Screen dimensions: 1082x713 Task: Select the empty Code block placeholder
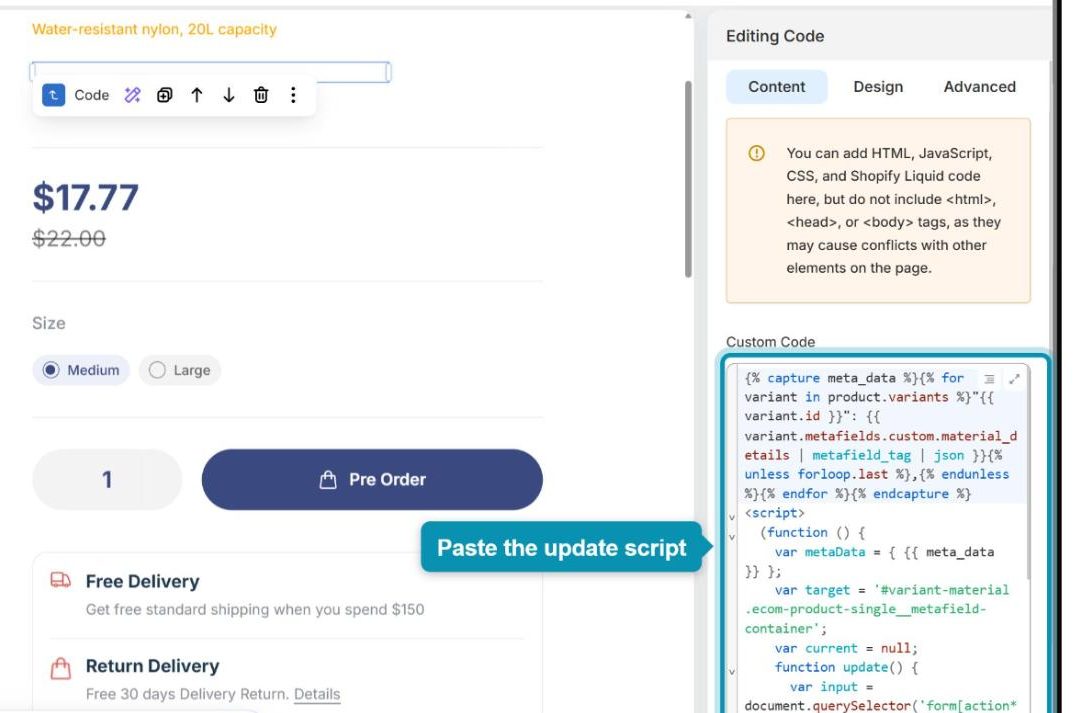[210, 72]
